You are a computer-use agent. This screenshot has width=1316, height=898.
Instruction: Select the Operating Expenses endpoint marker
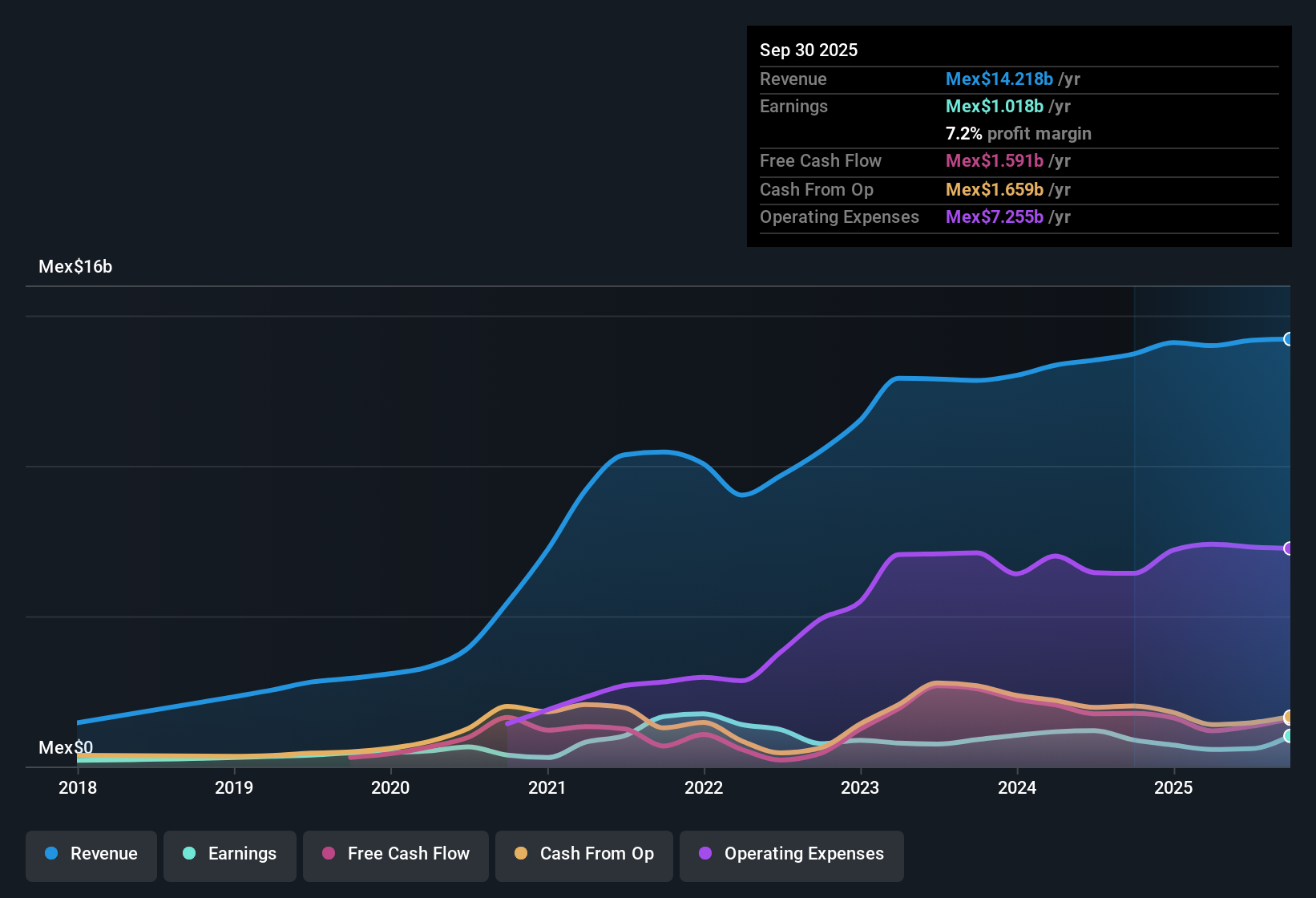coord(1289,548)
